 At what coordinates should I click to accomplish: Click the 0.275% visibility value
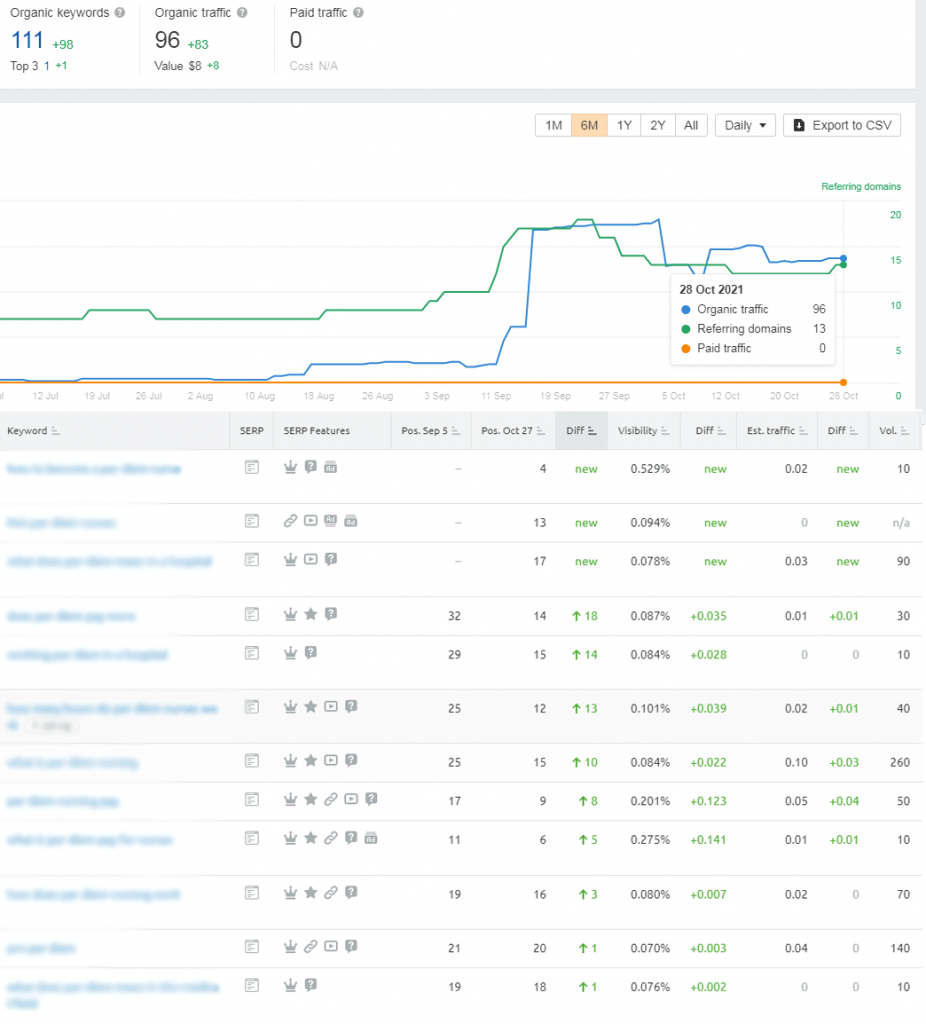650,840
